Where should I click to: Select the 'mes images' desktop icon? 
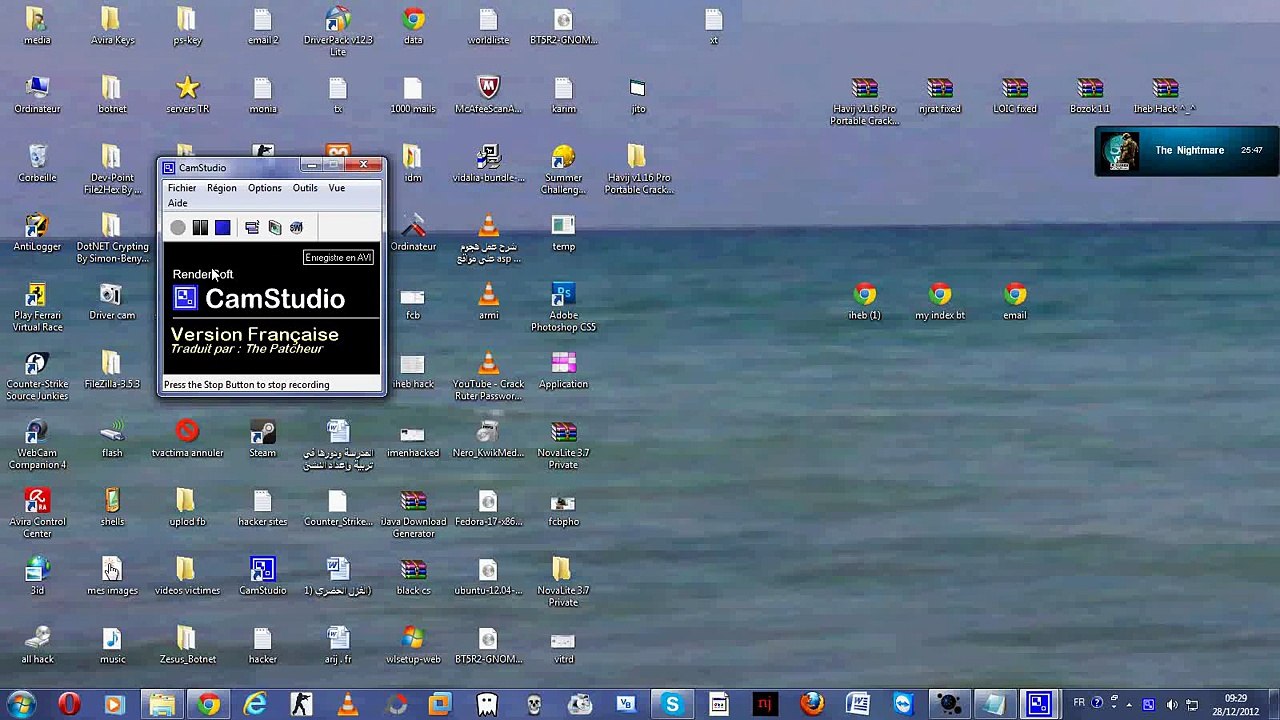[x=111, y=577]
